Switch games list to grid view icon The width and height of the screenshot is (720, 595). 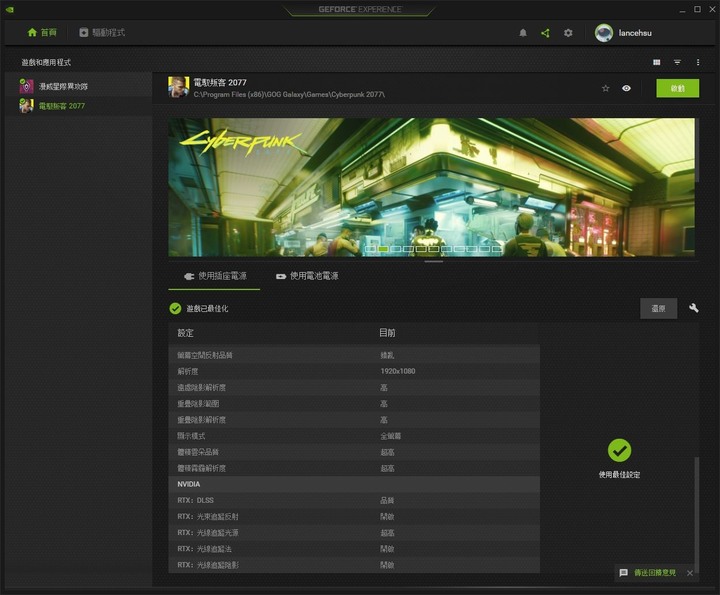click(657, 62)
